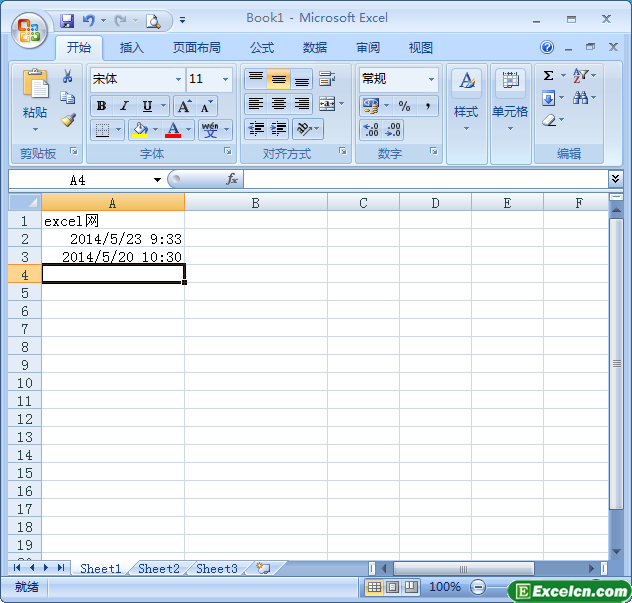Click the Office button logo
632x603 pixels.
coord(29,31)
